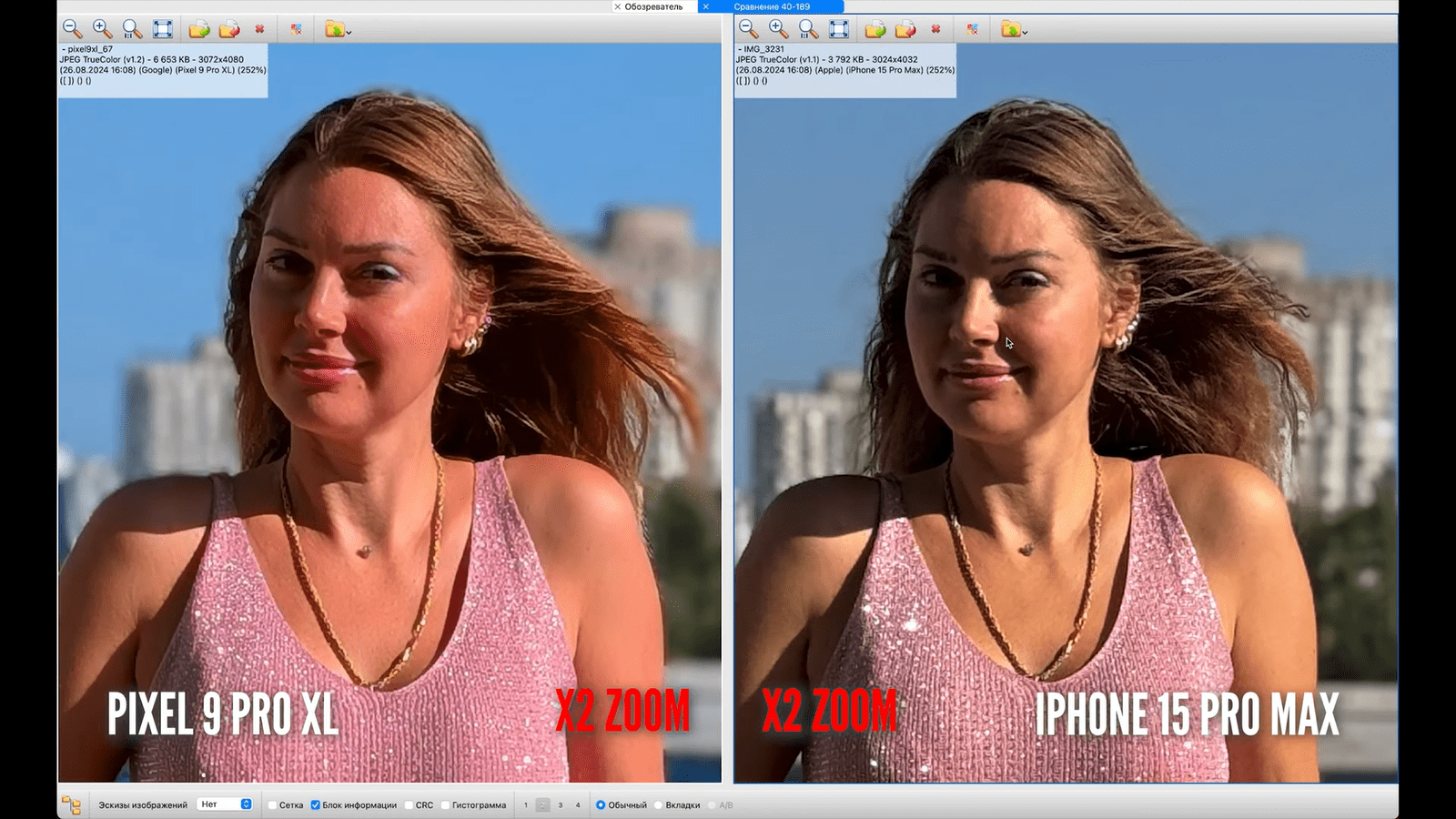Click the IMG_3231 file name text

click(x=763, y=49)
